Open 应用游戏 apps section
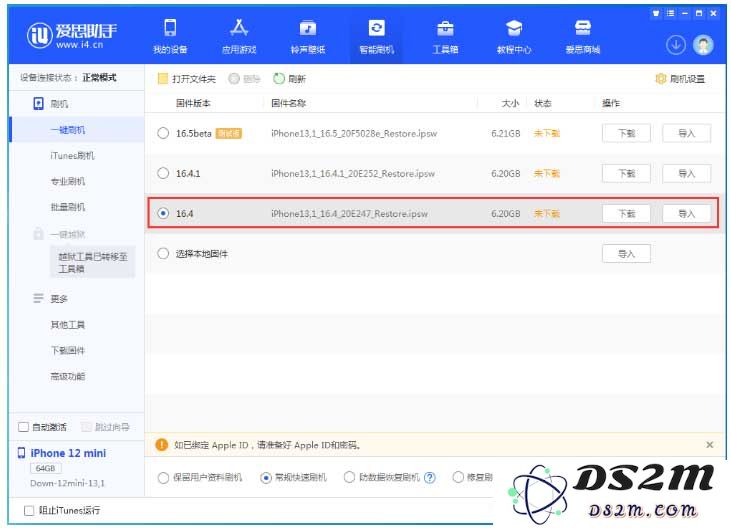731x528 pixels. pyautogui.click(x=239, y=36)
